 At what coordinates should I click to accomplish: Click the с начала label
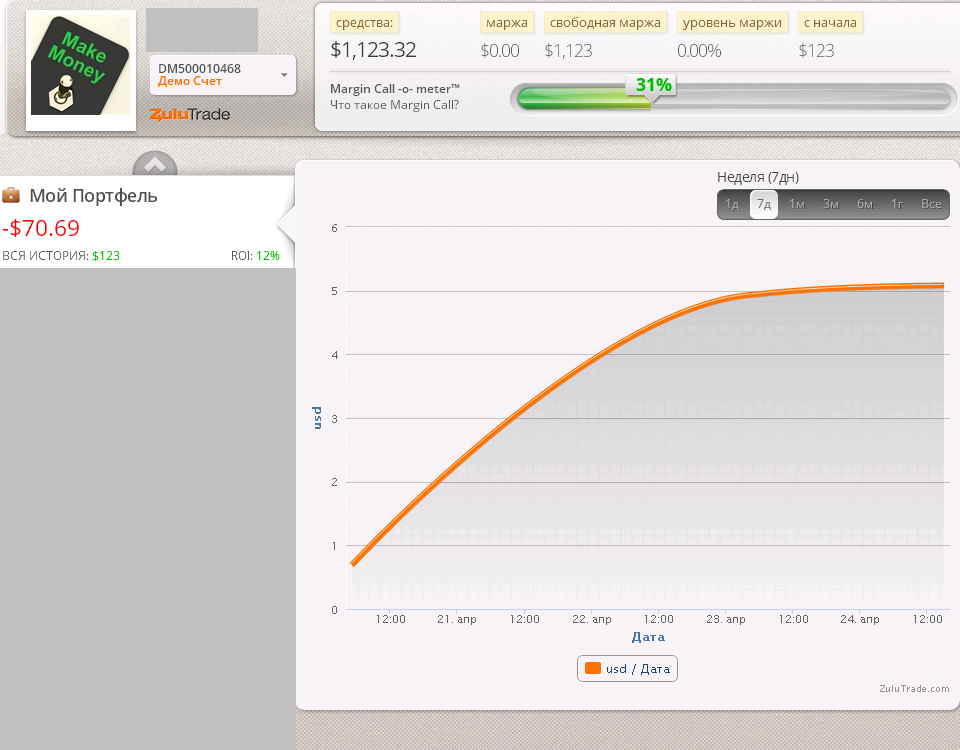pos(830,23)
